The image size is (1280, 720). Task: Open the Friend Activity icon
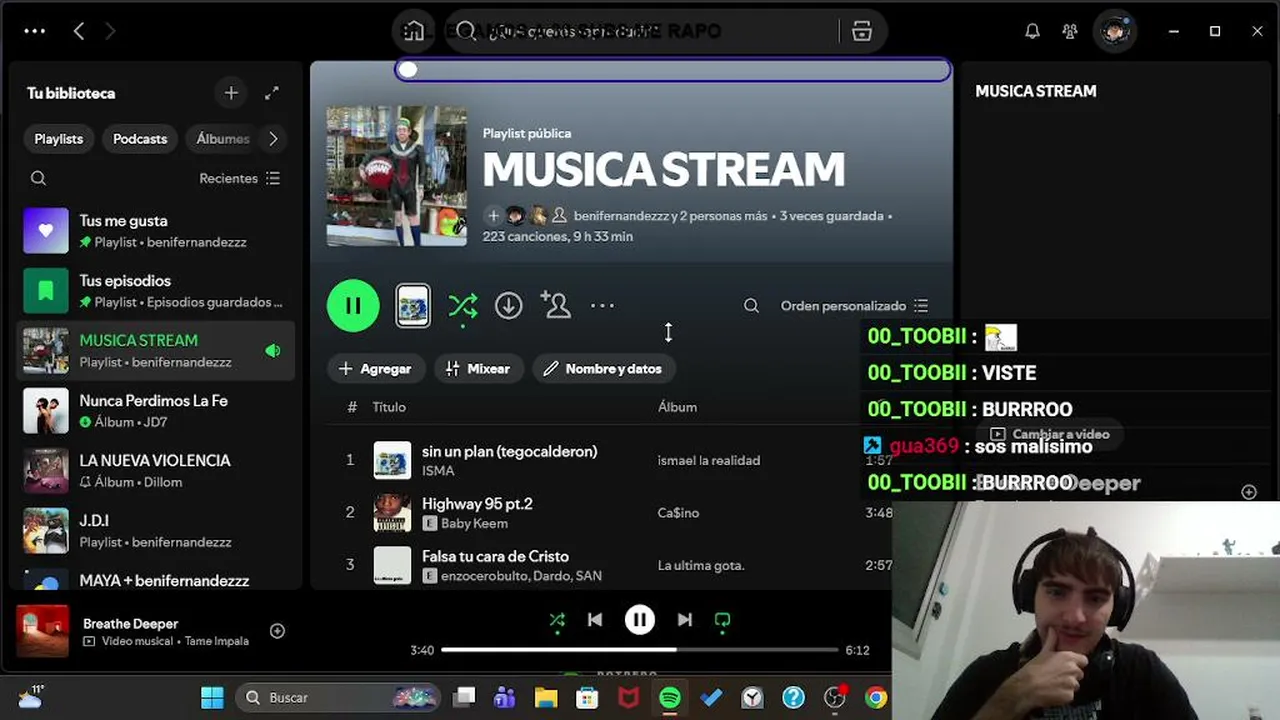(x=1070, y=31)
